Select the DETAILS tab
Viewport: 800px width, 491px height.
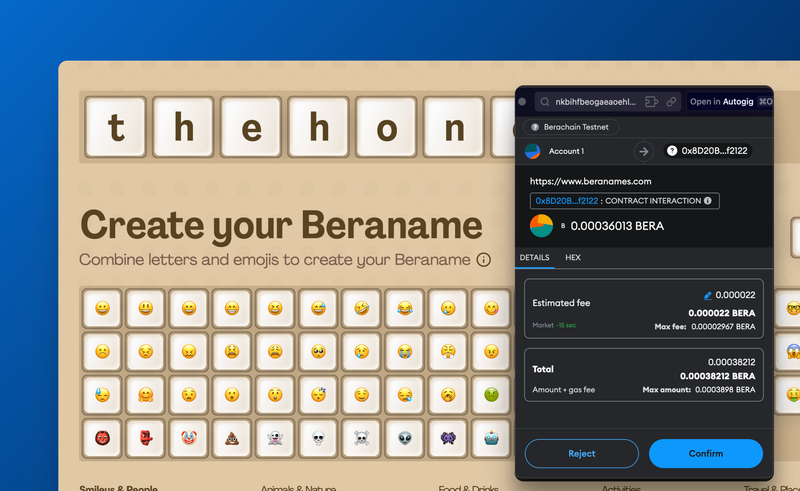534,257
